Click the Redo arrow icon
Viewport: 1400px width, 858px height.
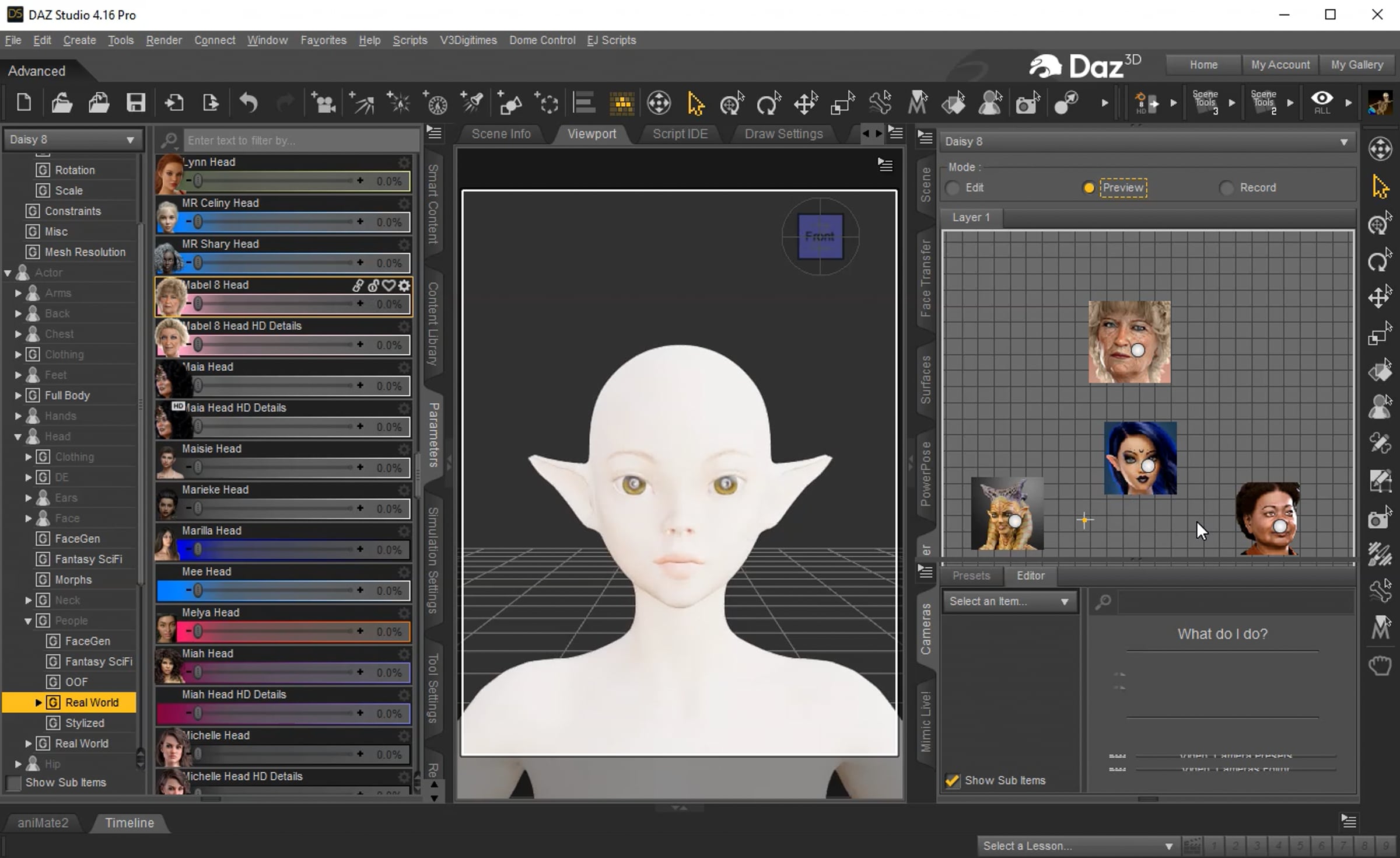pyautogui.click(x=285, y=103)
